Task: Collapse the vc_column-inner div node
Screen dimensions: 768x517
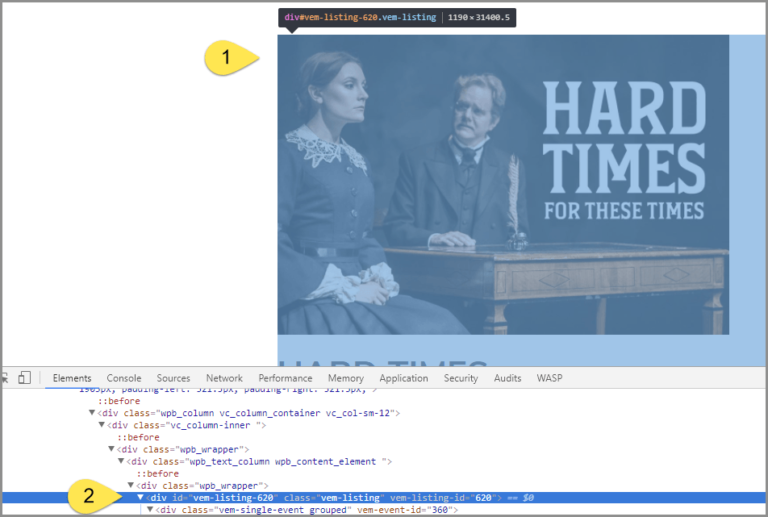Action: coord(102,425)
